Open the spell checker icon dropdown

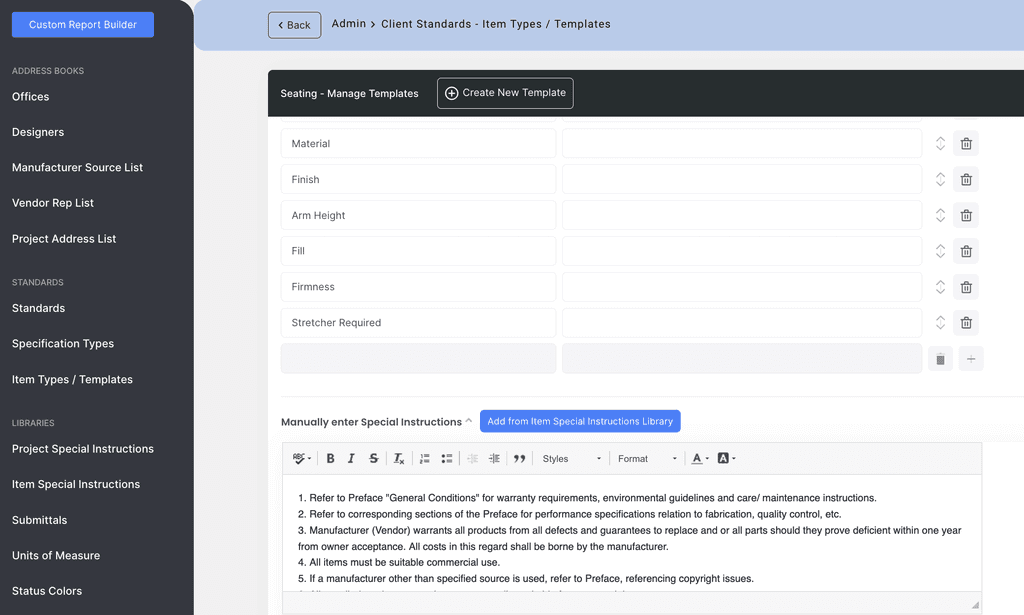coord(301,458)
